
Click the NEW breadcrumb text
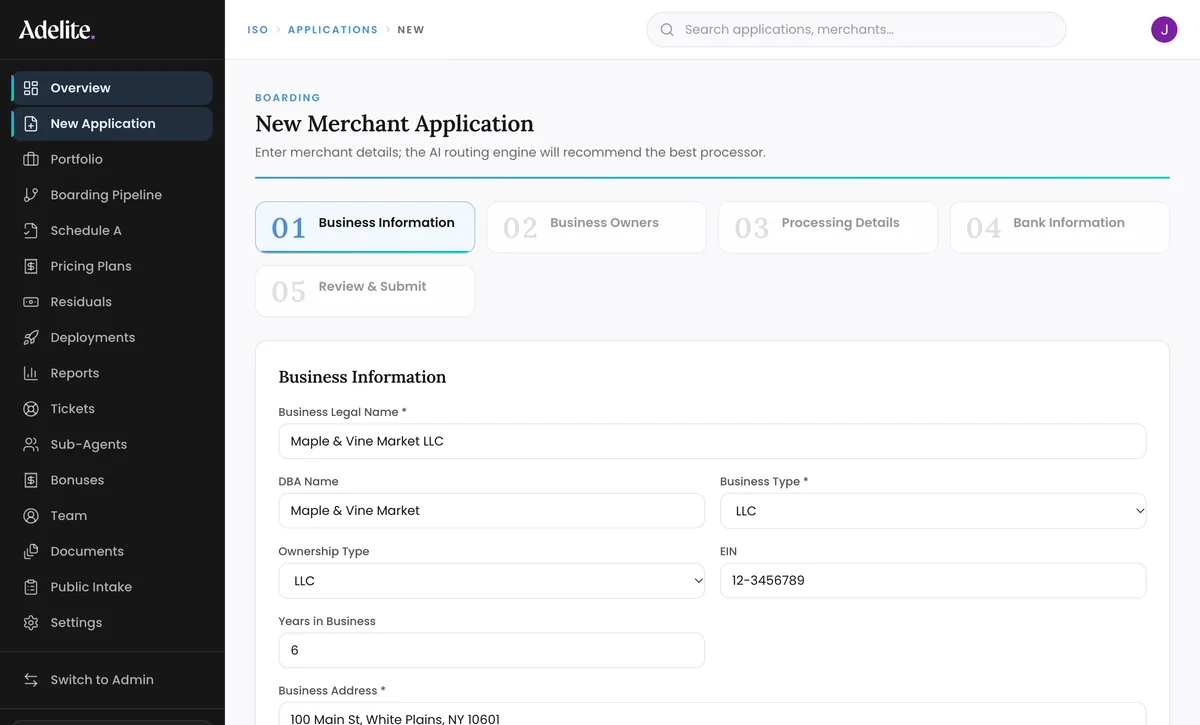411,30
